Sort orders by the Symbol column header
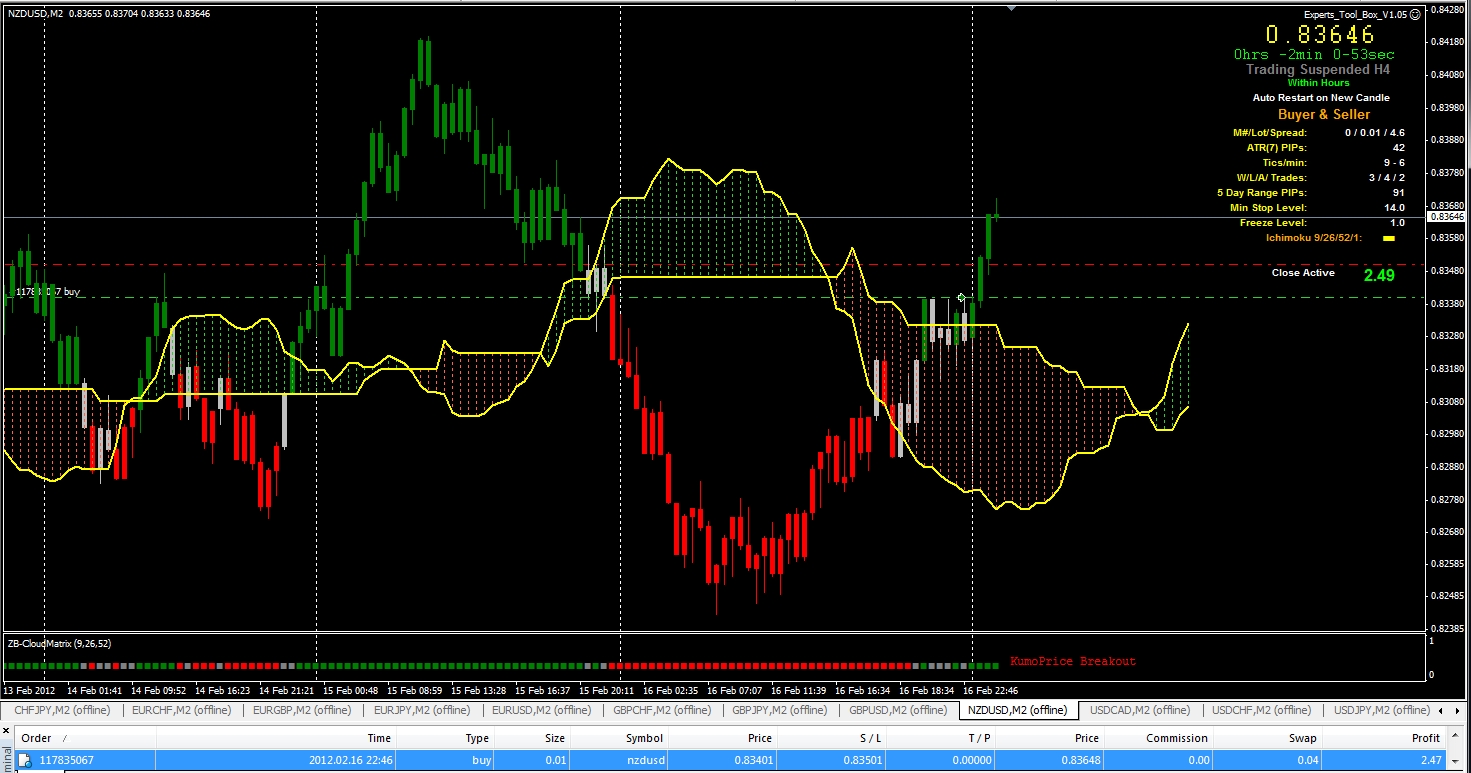The height and width of the screenshot is (773, 1471). click(x=619, y=738)
